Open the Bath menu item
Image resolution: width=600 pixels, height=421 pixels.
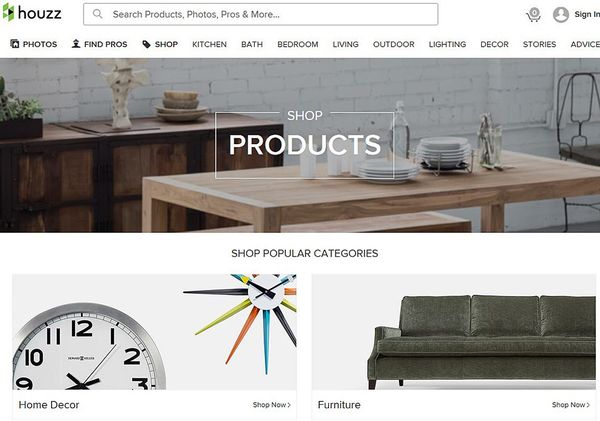[x=252, y=44]
